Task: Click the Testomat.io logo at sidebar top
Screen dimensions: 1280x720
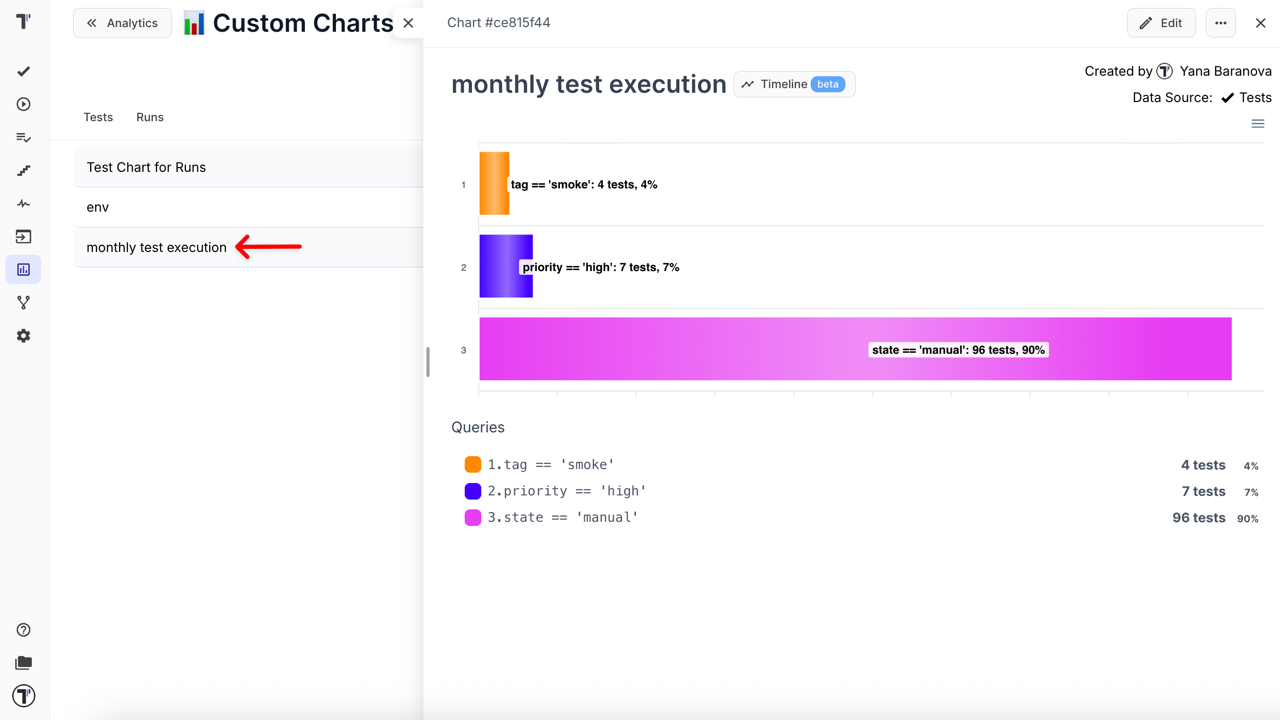Action: (x=23, y=21)
